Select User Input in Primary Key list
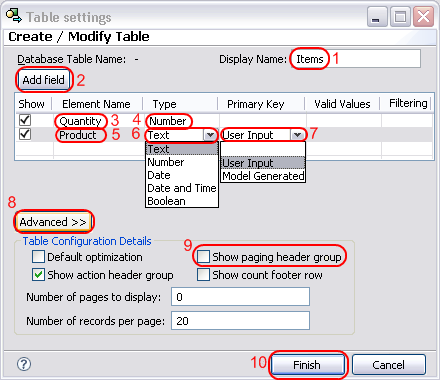The width and height of the screenshot is (440, 380). pos(263,163)
